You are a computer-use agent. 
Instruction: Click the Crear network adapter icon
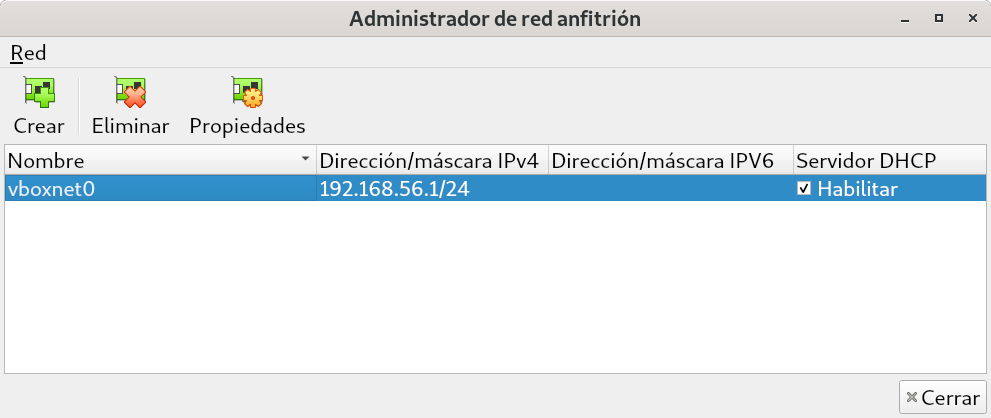[x=39, y=92]
